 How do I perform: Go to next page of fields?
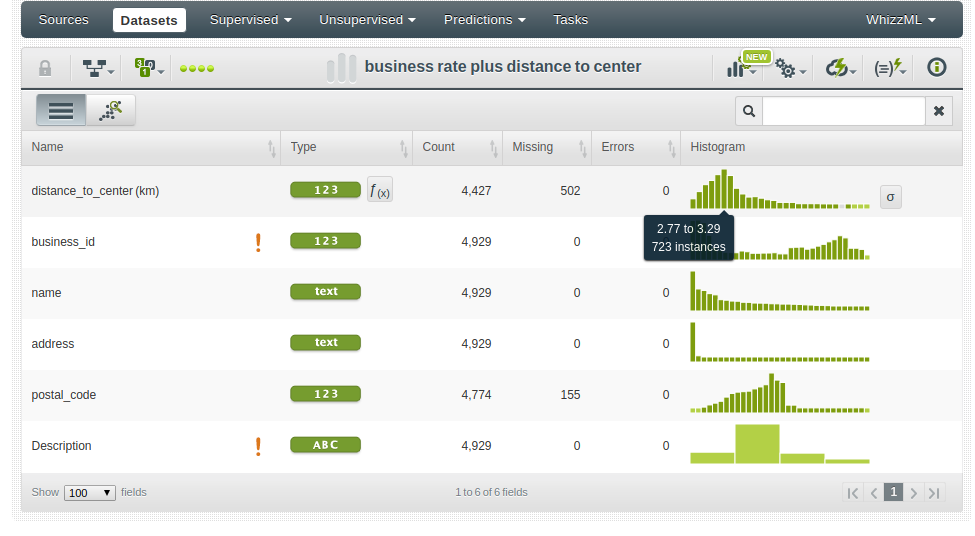point(914,492)
